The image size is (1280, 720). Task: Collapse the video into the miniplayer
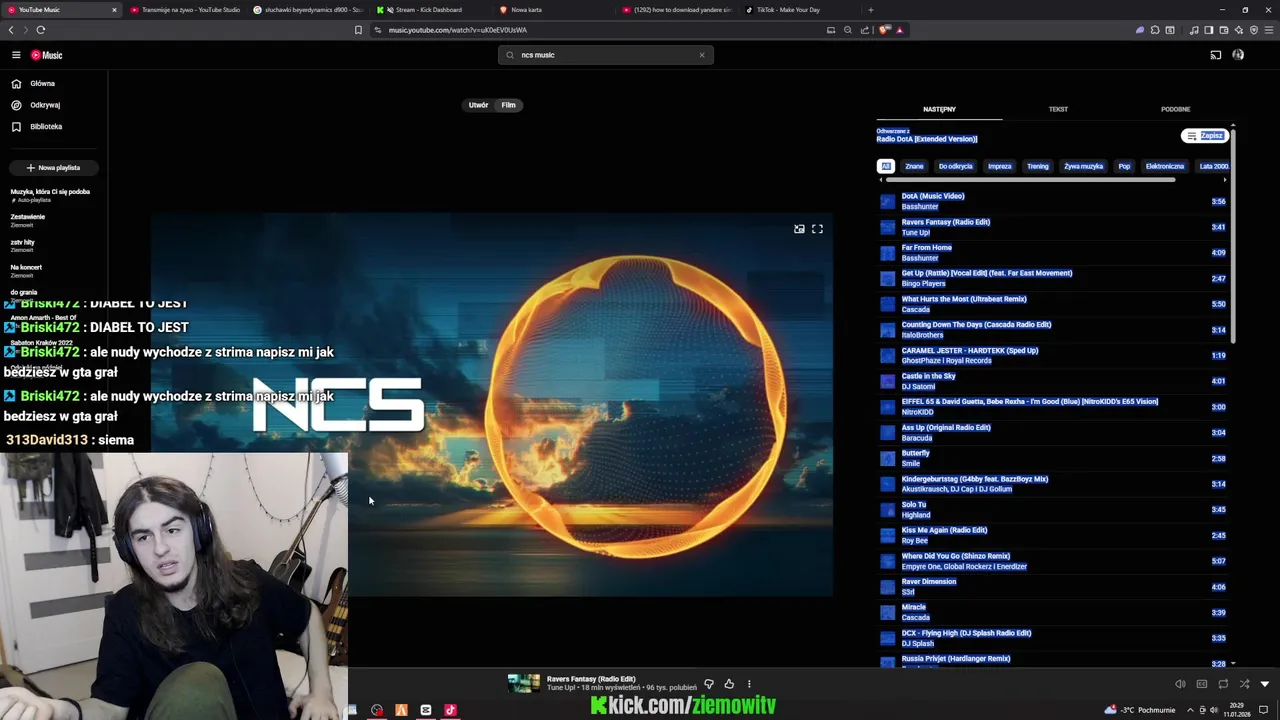pos(799,229)
